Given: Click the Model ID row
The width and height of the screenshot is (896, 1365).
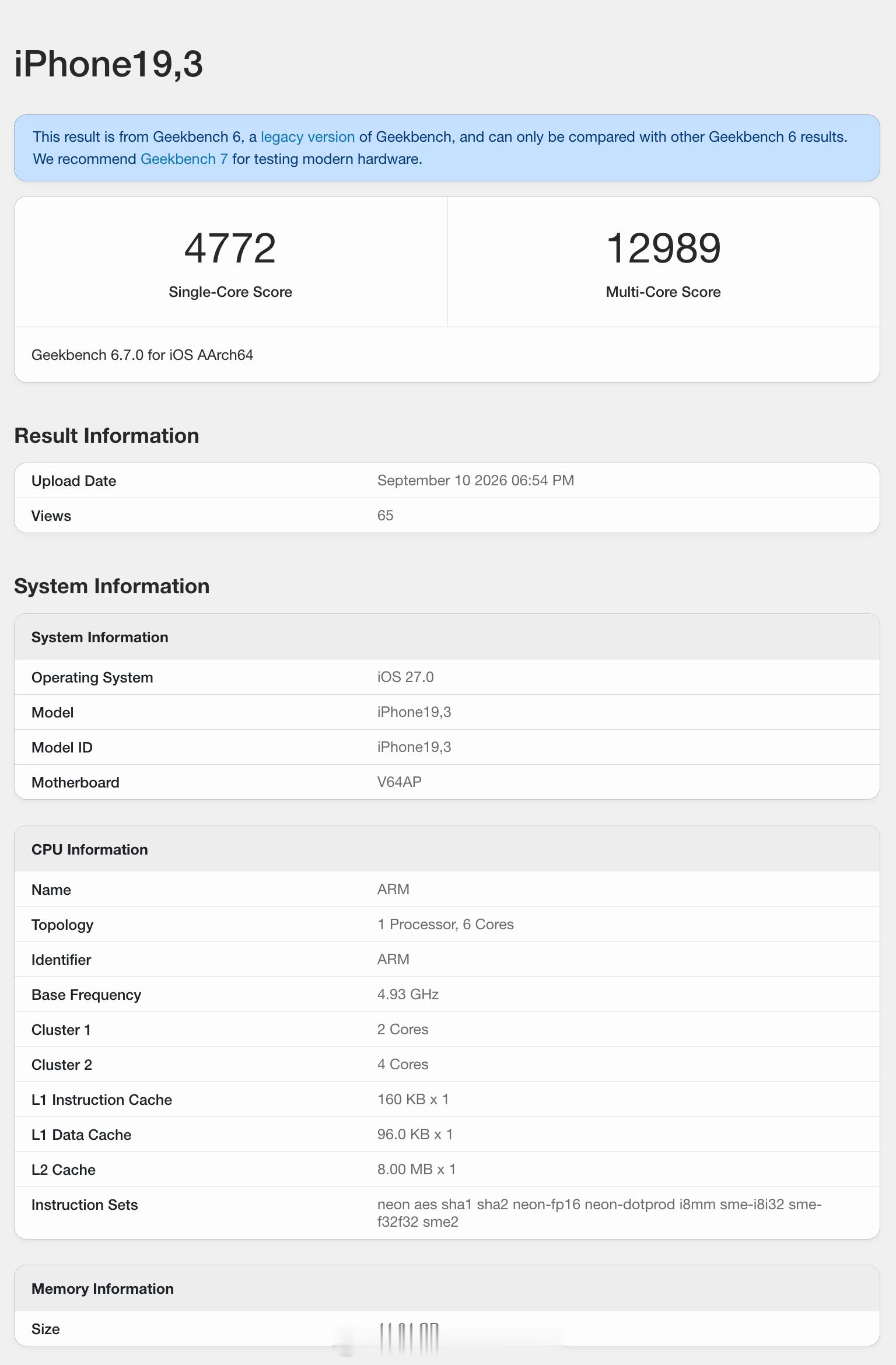Looking at the screenshot, I should click(447, 747).
